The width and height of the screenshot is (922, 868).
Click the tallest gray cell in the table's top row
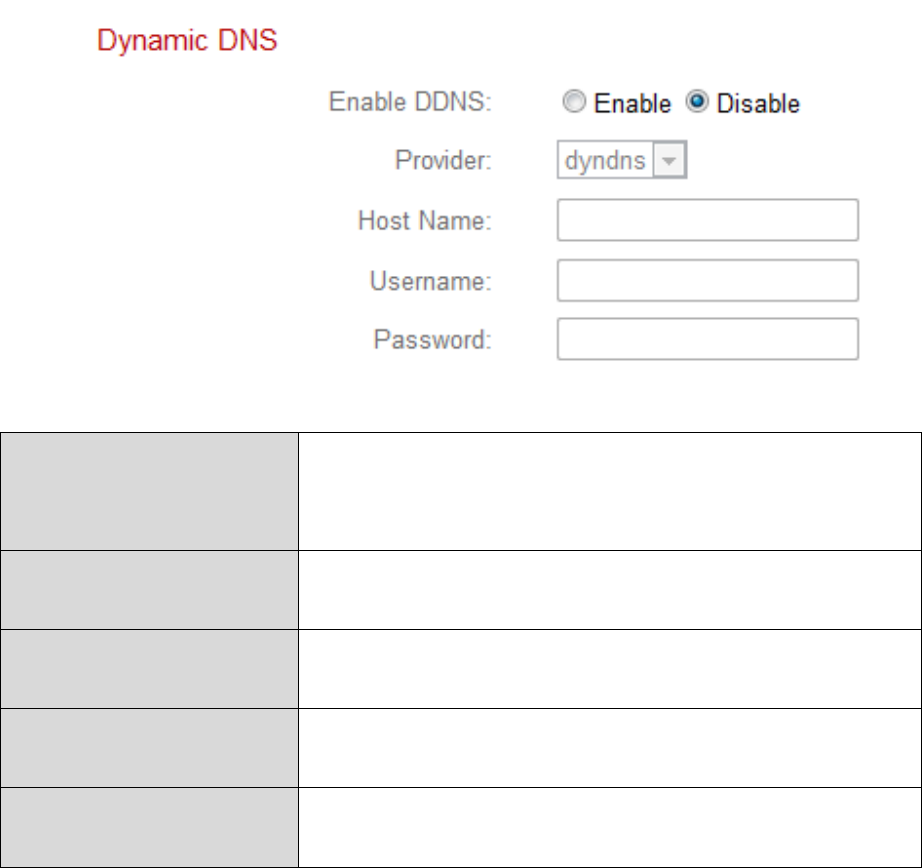[149, 491]
